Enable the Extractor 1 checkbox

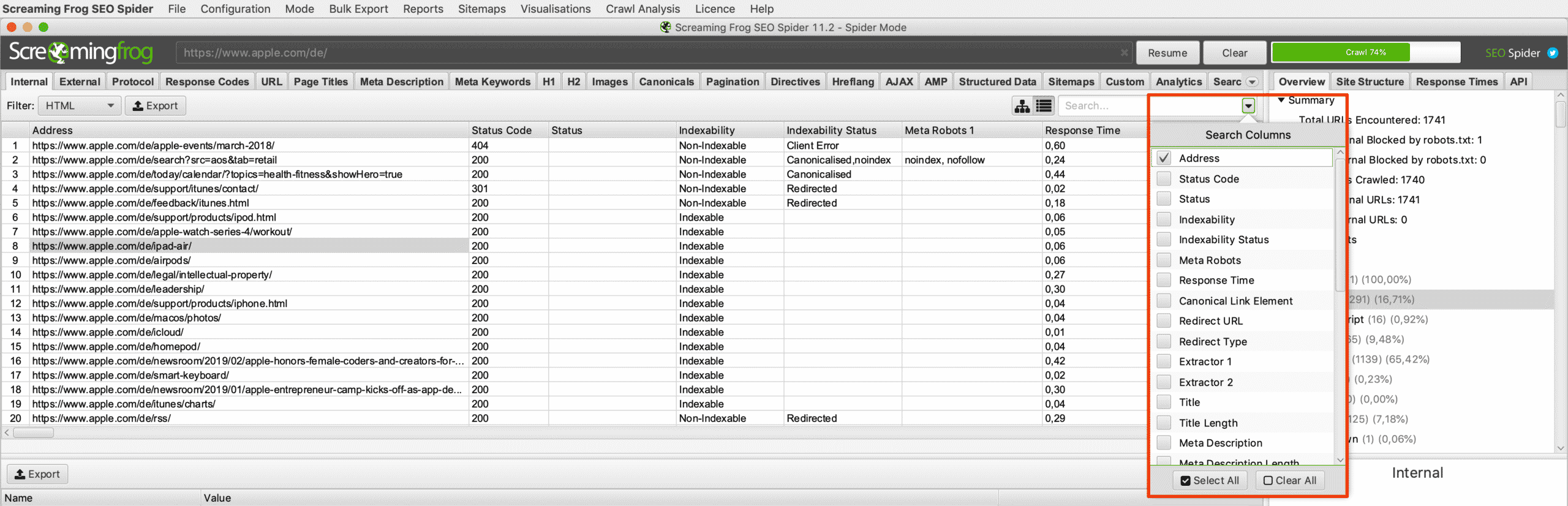tap(1164, 361)
